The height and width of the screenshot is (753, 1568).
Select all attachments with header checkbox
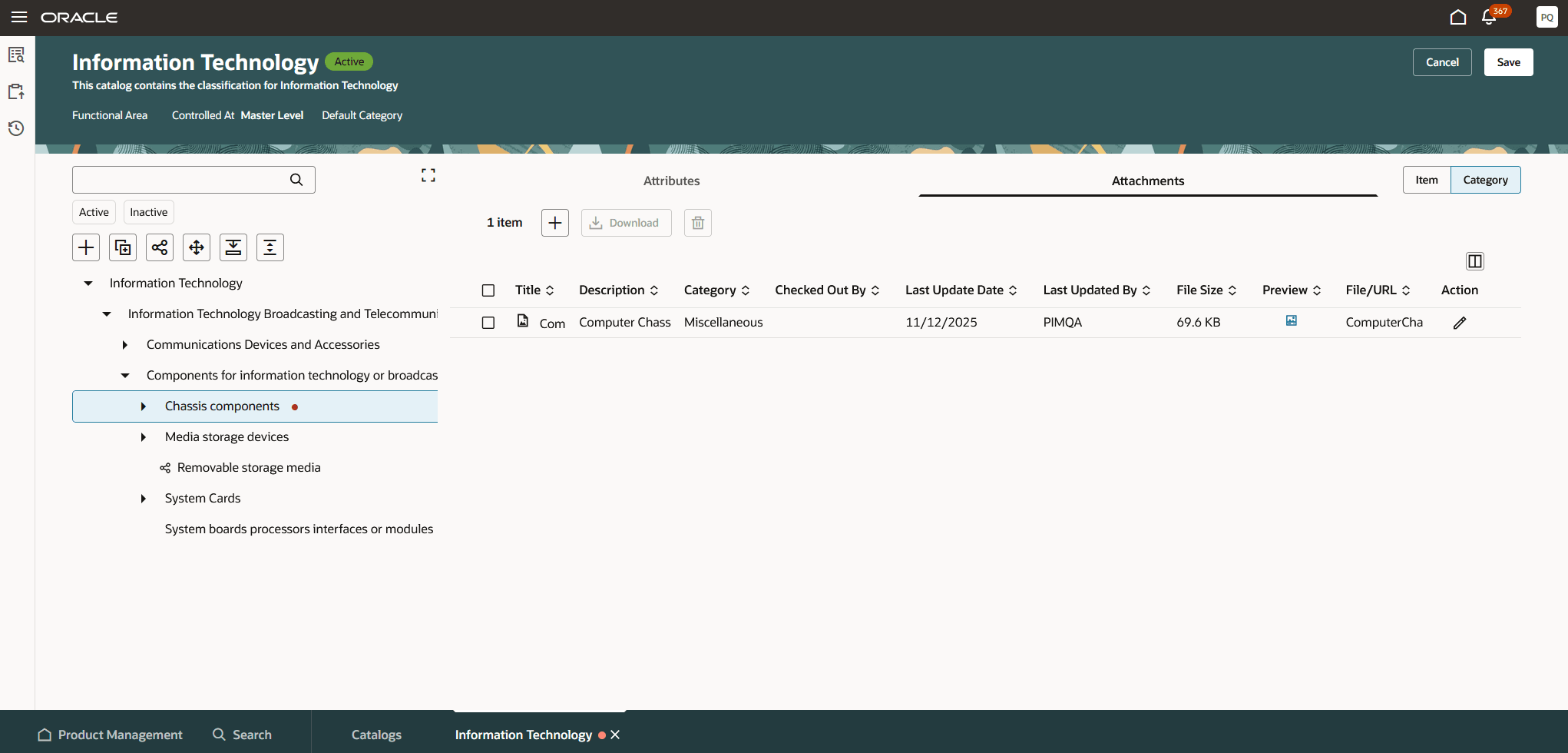coord(488,290)
